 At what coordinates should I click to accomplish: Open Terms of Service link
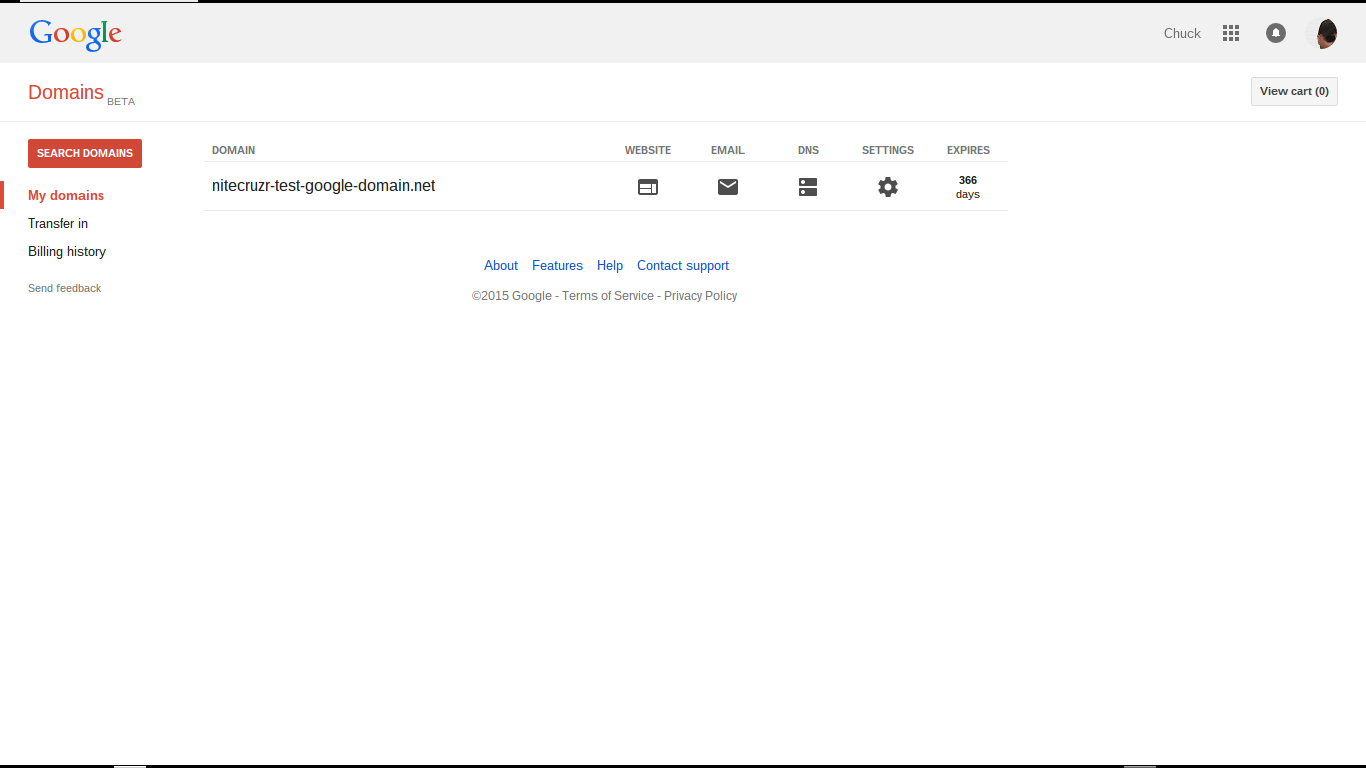pyautogui.click(x=608, y=296)
